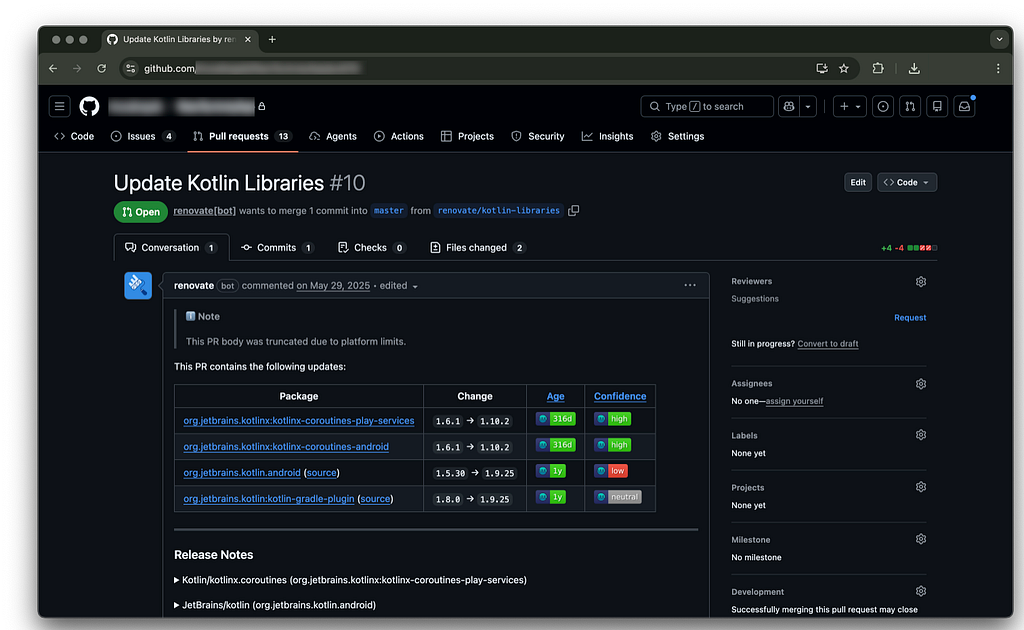Open the Copilot dropdown arrow
The height and width of the screenshot is (630, 1024).
pos(808,106)
